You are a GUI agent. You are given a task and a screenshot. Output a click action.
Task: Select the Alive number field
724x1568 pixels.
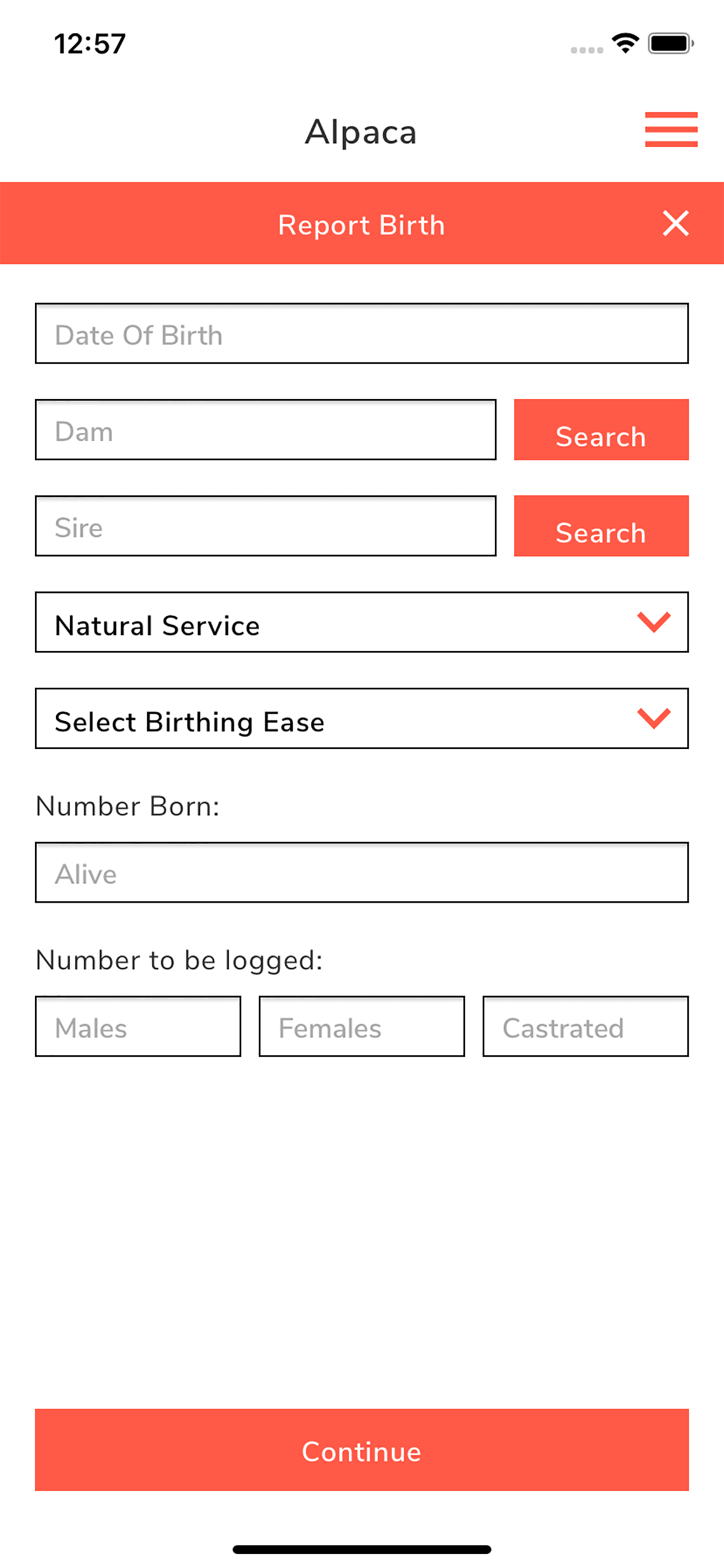pos(361,872)
